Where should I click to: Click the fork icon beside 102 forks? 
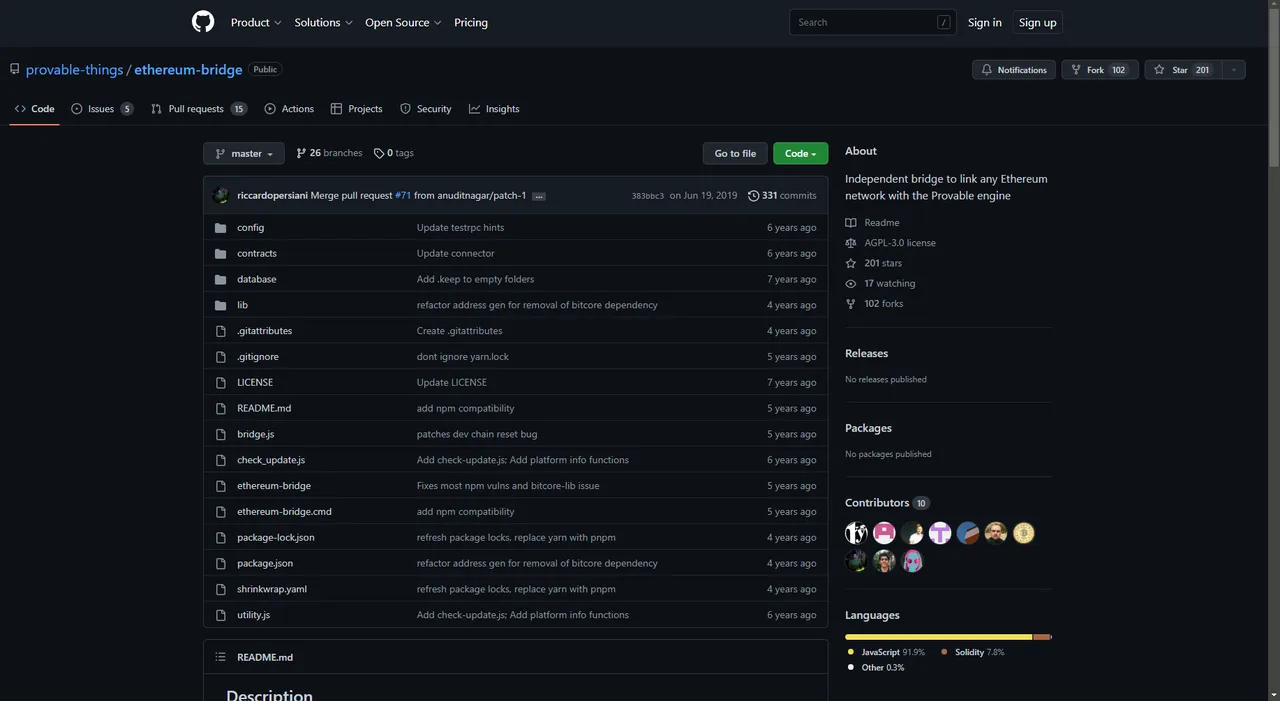(851, 304)
